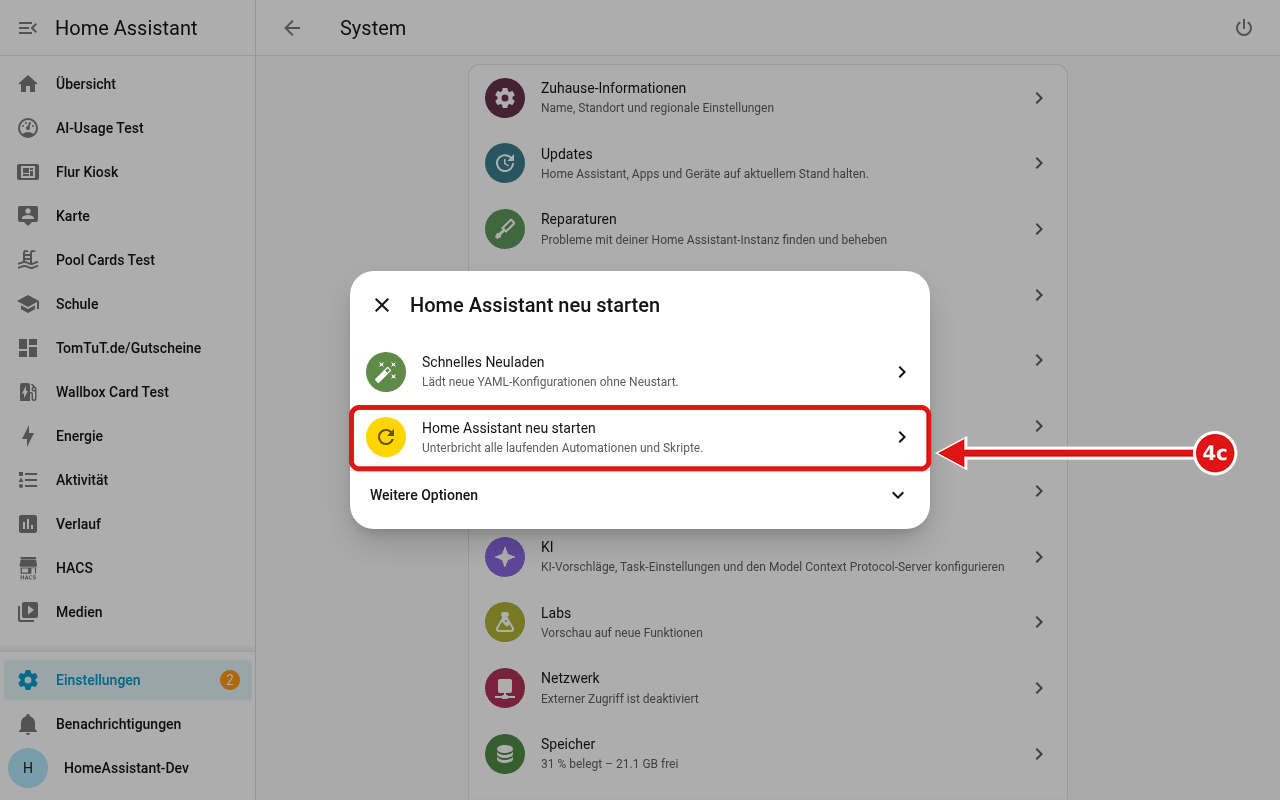
Task: Click the chevron on the Zuhause-Informationen row
Action: pyautogui.click(x=1039, y=98)
